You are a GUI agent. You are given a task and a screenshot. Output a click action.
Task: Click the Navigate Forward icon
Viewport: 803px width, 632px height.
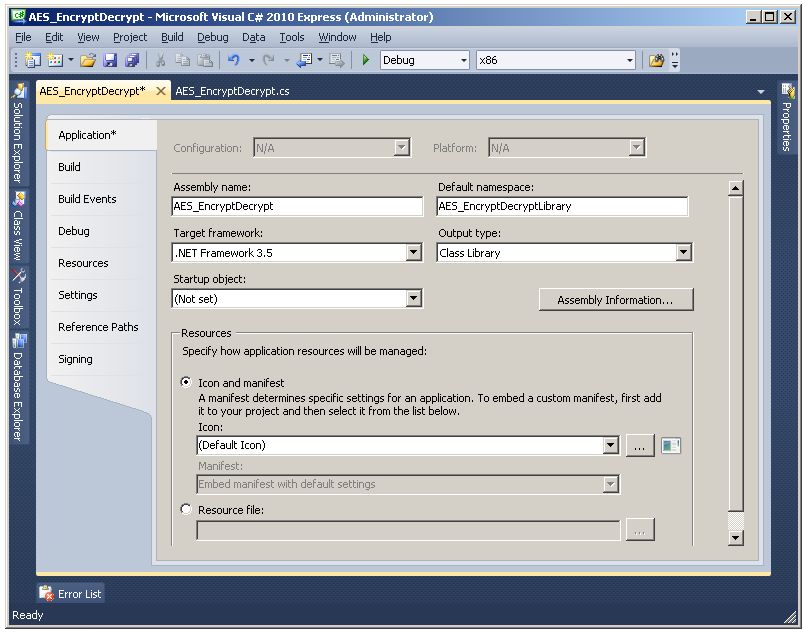pos(336,60)
